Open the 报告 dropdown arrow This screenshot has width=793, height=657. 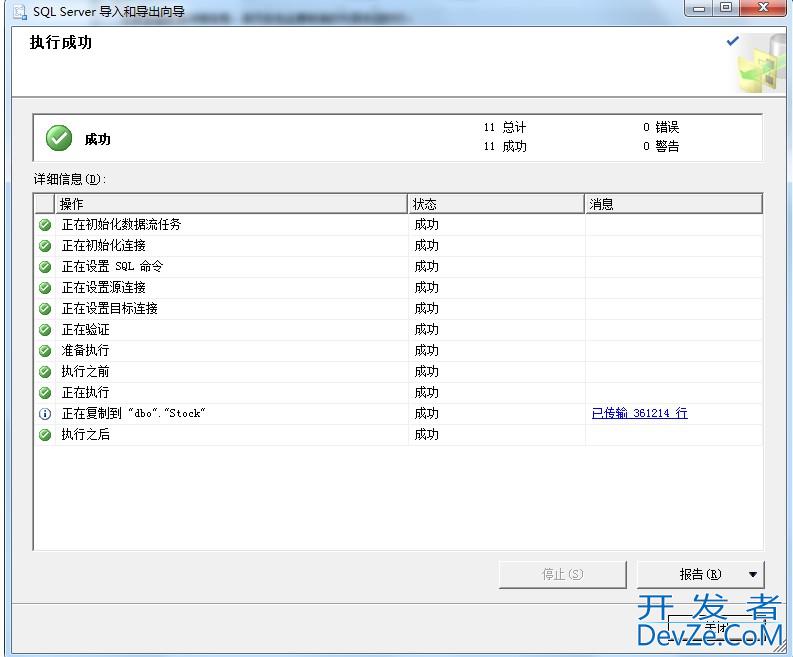point(753,575)
